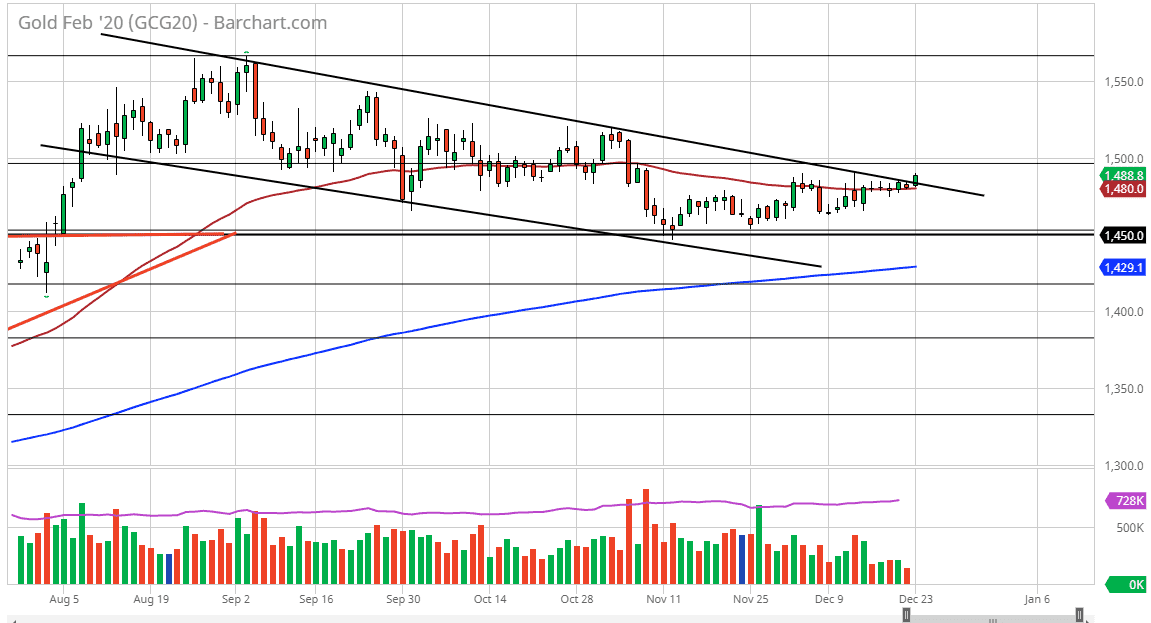Click the green high marker above the September peak candle
Screen dimensions: 1151x623
(246, 53)
